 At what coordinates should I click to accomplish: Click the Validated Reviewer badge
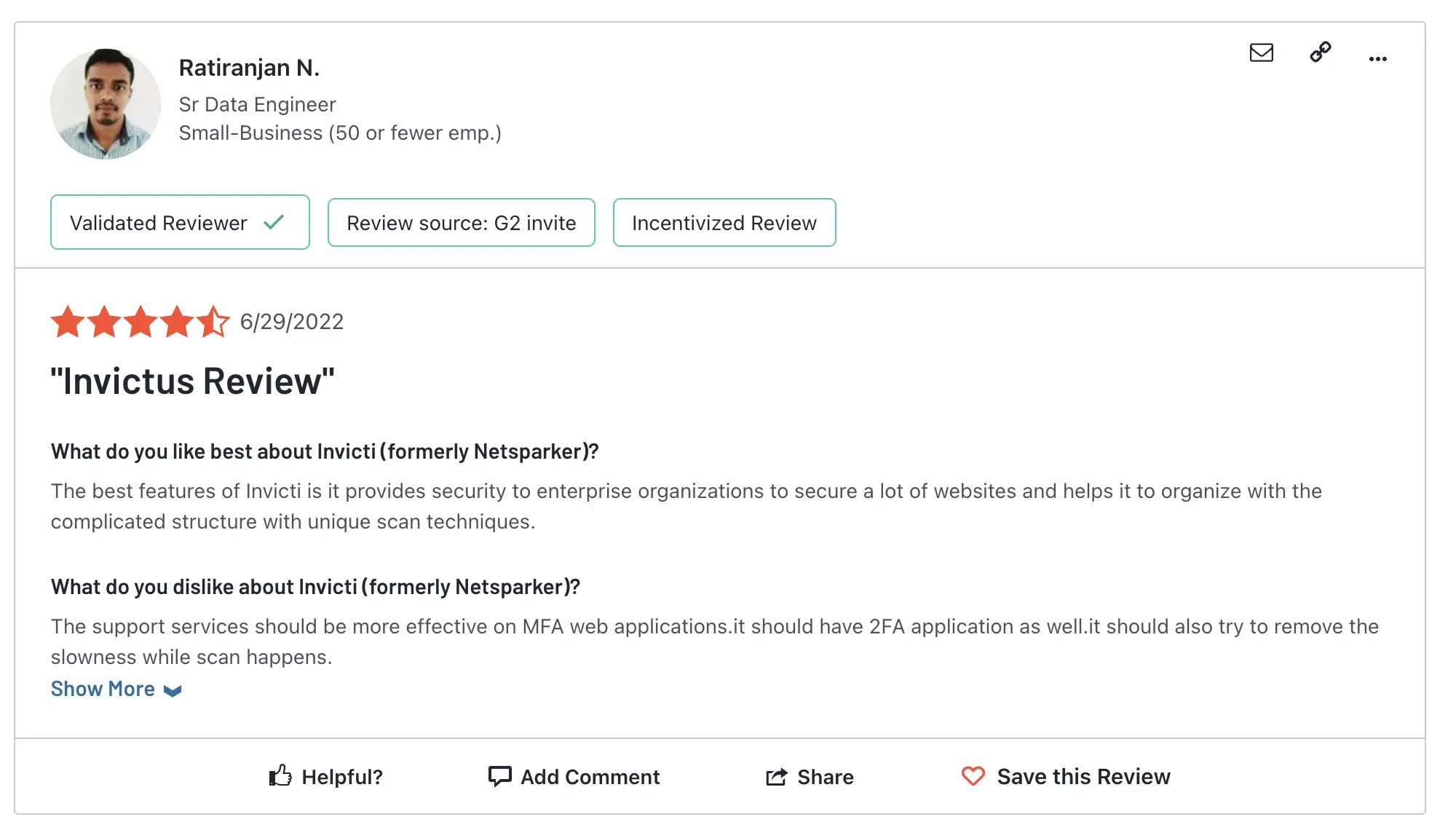click(180, 222)
